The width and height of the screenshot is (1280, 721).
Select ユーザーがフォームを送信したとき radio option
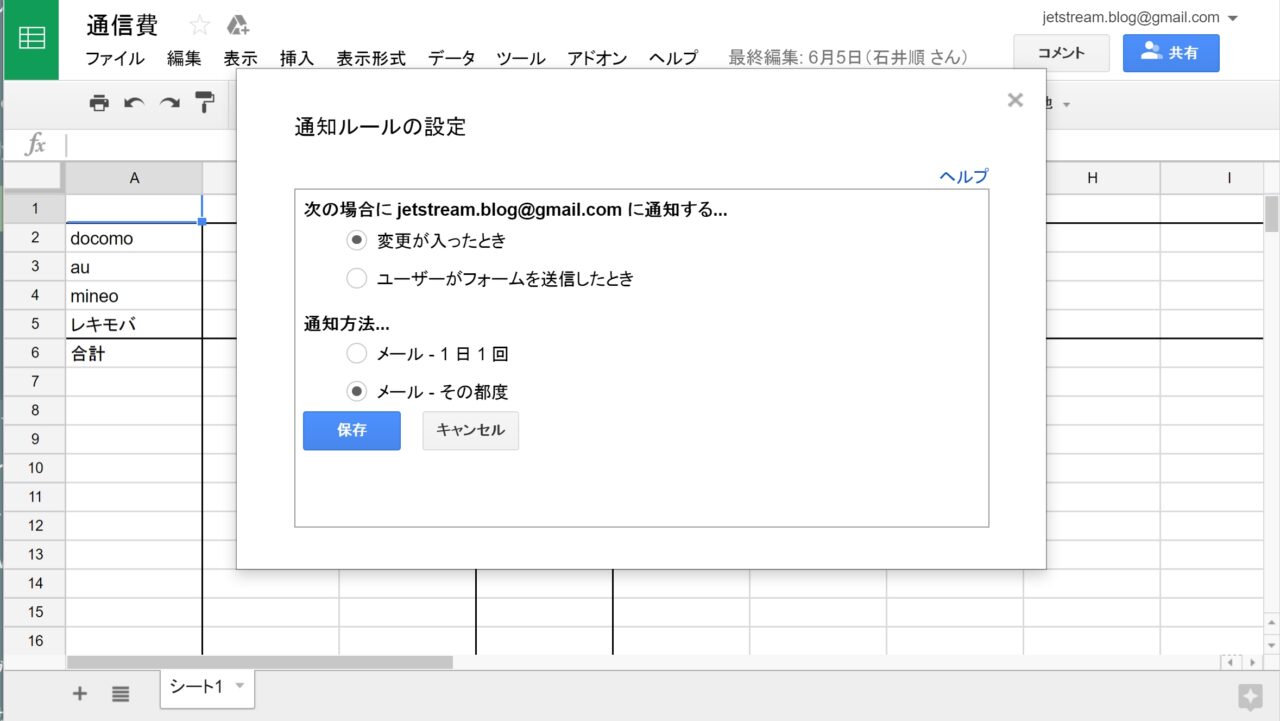click(x=356, y=279)
